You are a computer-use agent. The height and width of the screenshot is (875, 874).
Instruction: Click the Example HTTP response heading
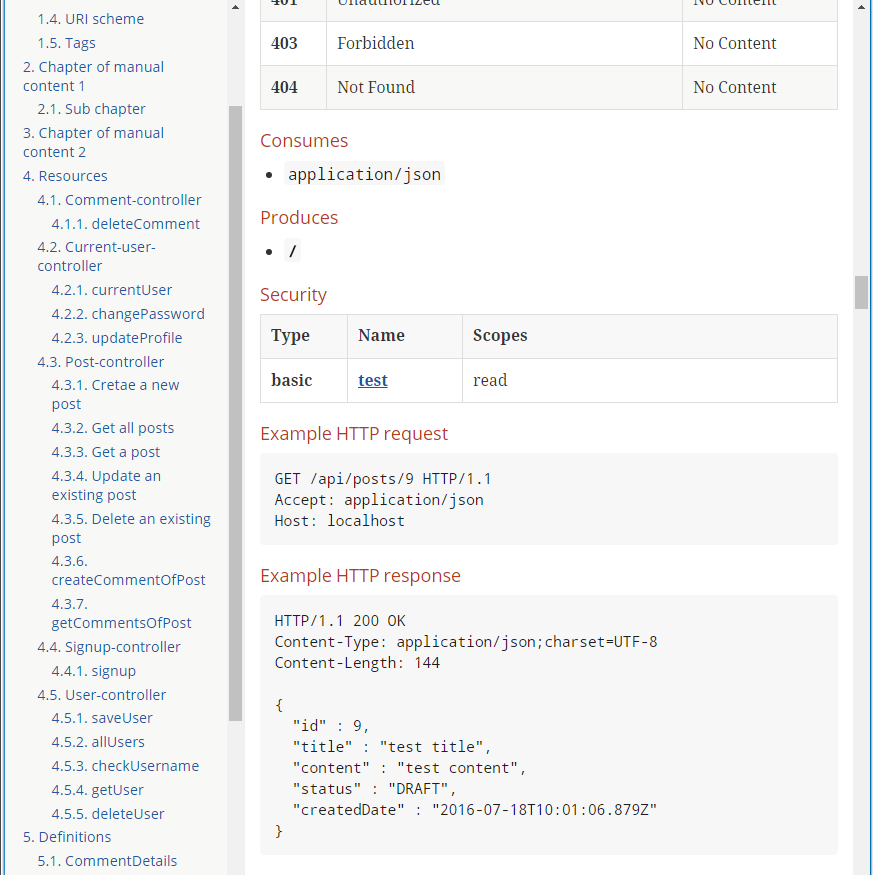pyautogui.click(x=361, y=576)
